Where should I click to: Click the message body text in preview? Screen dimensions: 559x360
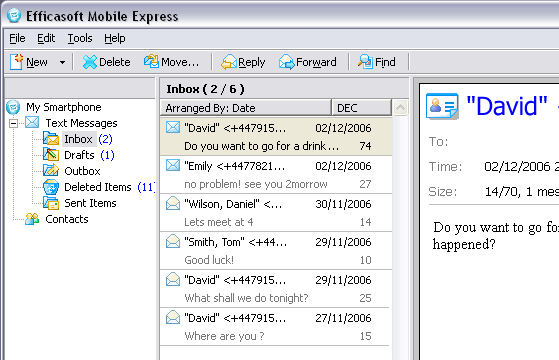[x=496, y=236]
